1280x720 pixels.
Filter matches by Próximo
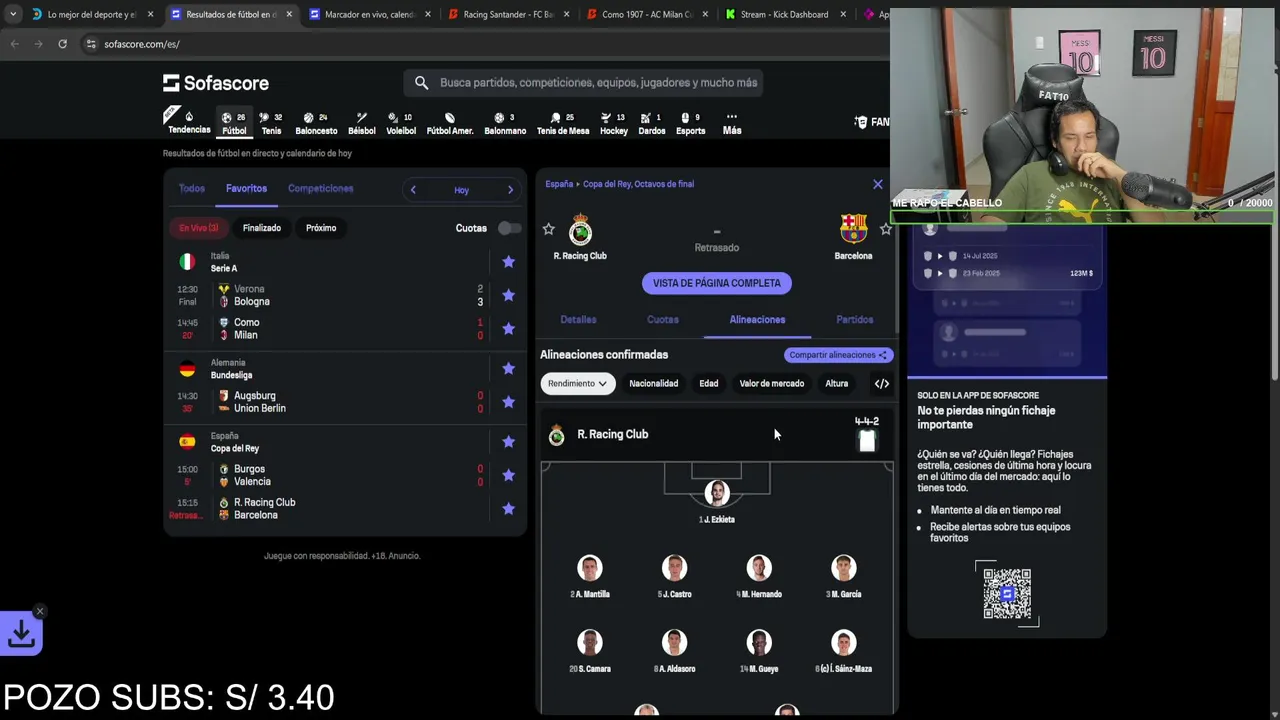click(x=321, y=228)
